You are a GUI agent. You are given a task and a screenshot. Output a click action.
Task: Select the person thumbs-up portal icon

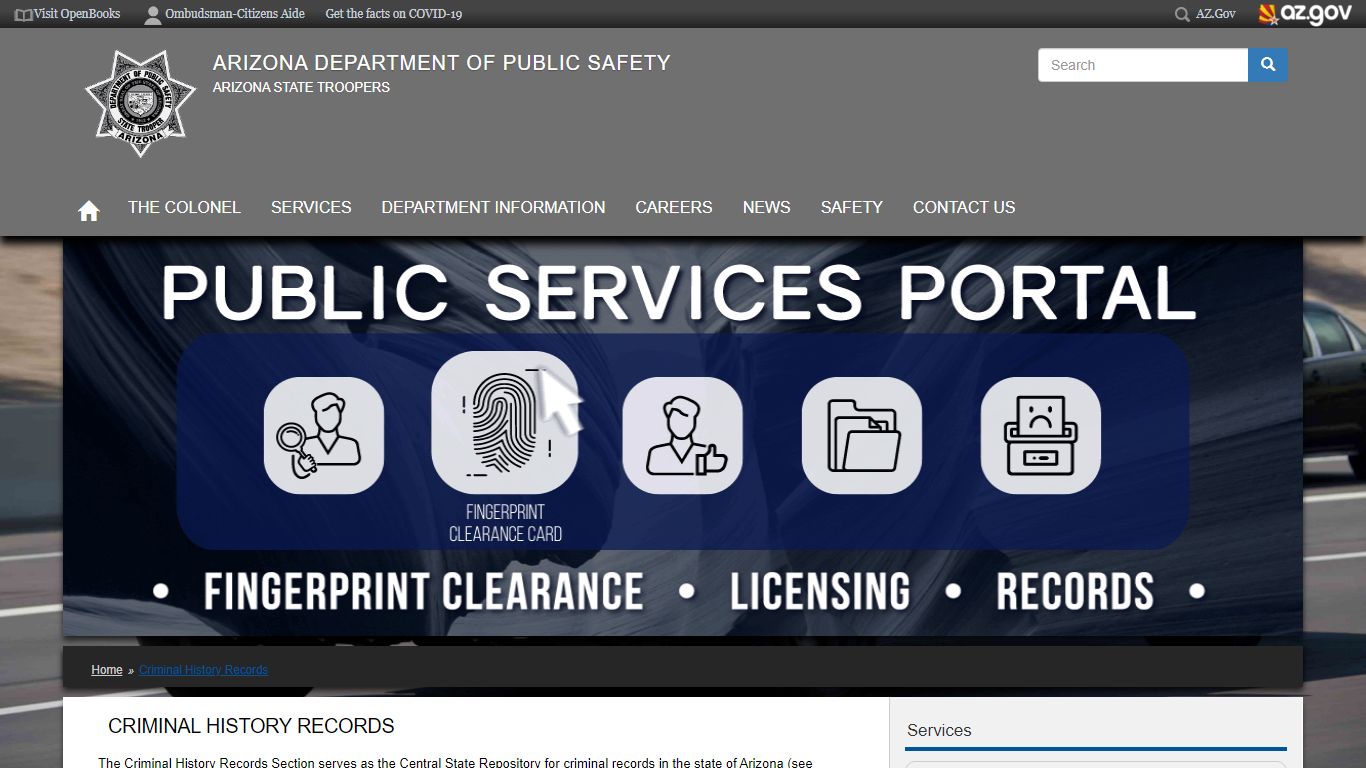click(683, 435)
